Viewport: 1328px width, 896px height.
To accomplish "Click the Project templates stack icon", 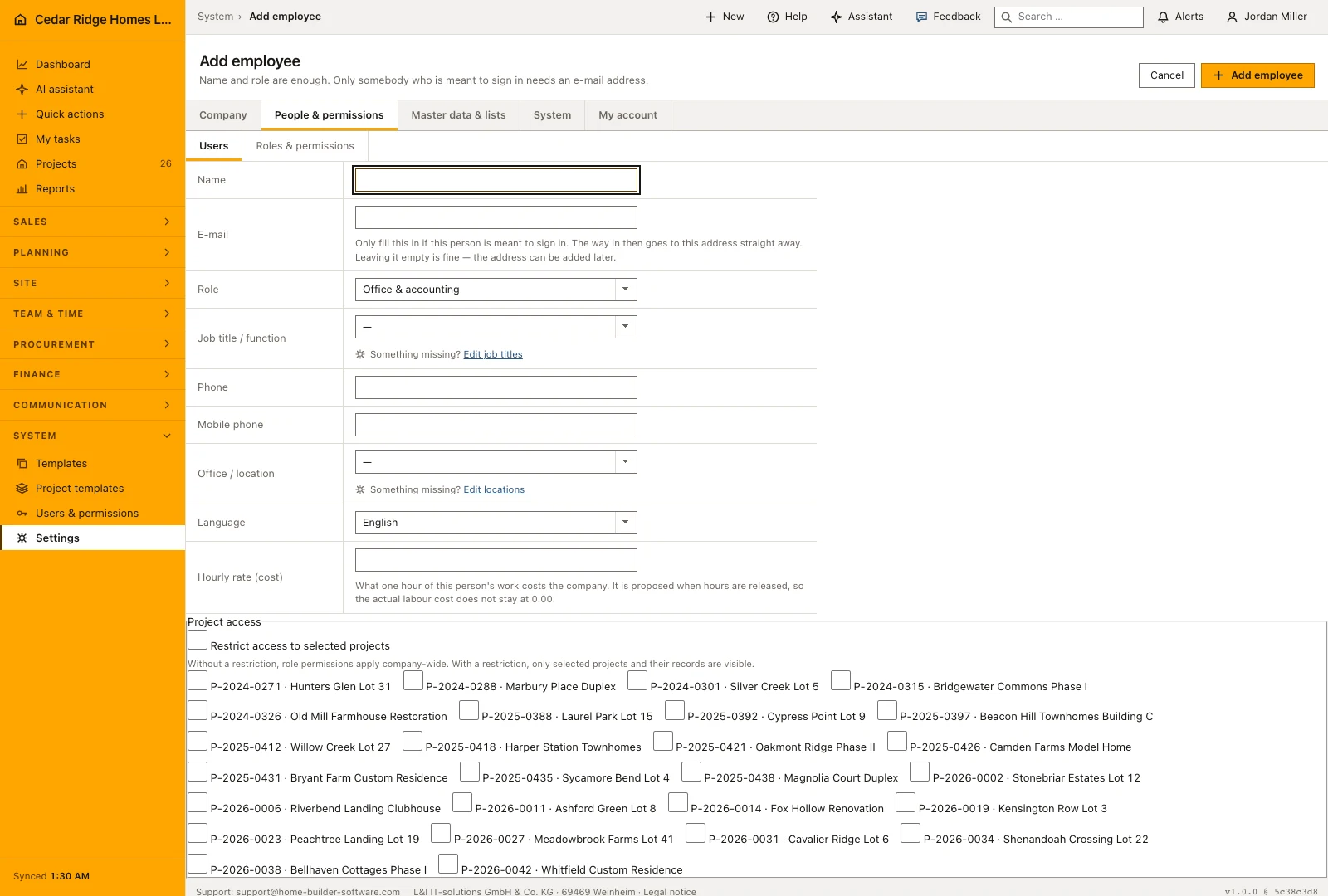I will (x=22, y=489).
